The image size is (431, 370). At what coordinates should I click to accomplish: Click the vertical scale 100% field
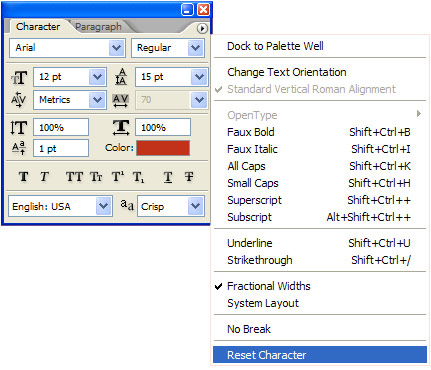point(61,127)
